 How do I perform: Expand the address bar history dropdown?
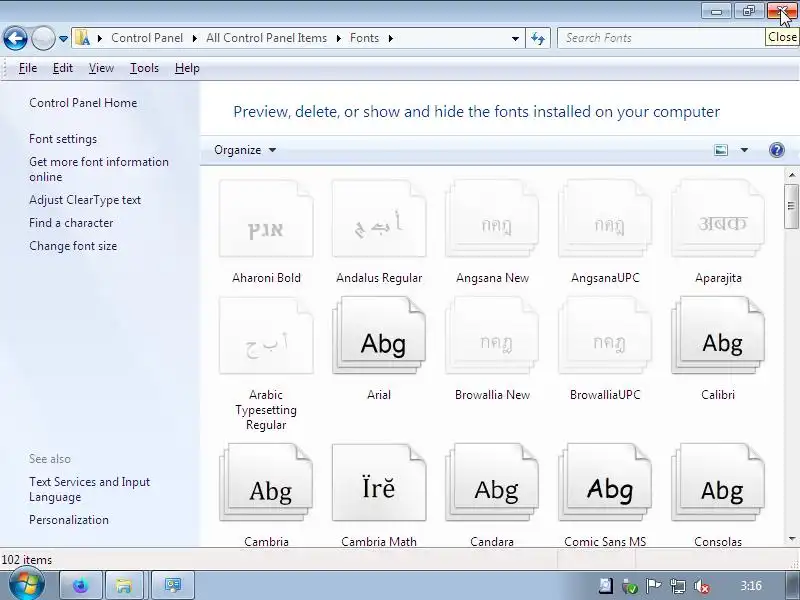(515, 38)
